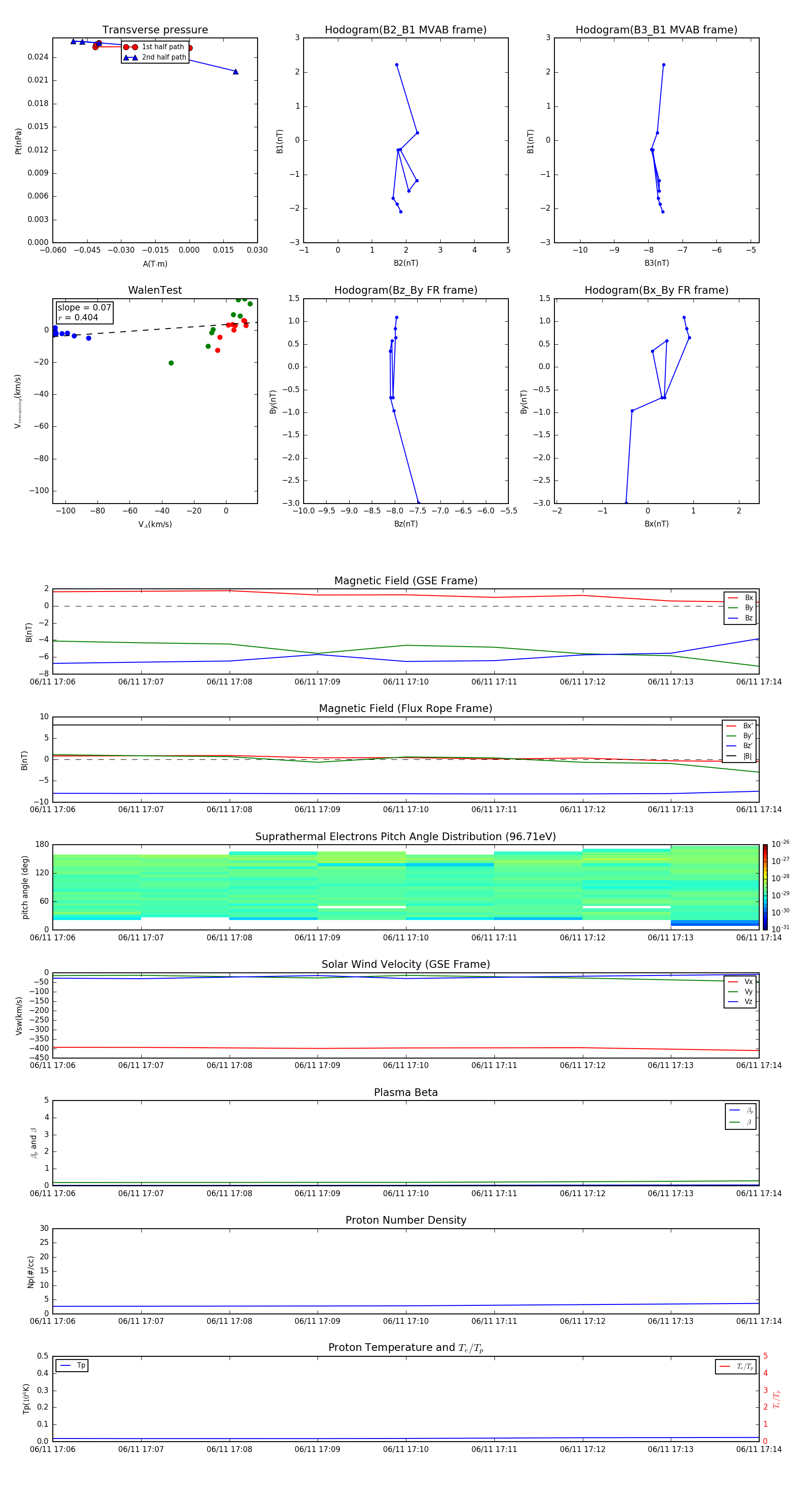Image resolution: width=812 pixels, height=1489 pixels.
Task: Select the "β_p and β" y-axis label
Action: coord(33,1143)
